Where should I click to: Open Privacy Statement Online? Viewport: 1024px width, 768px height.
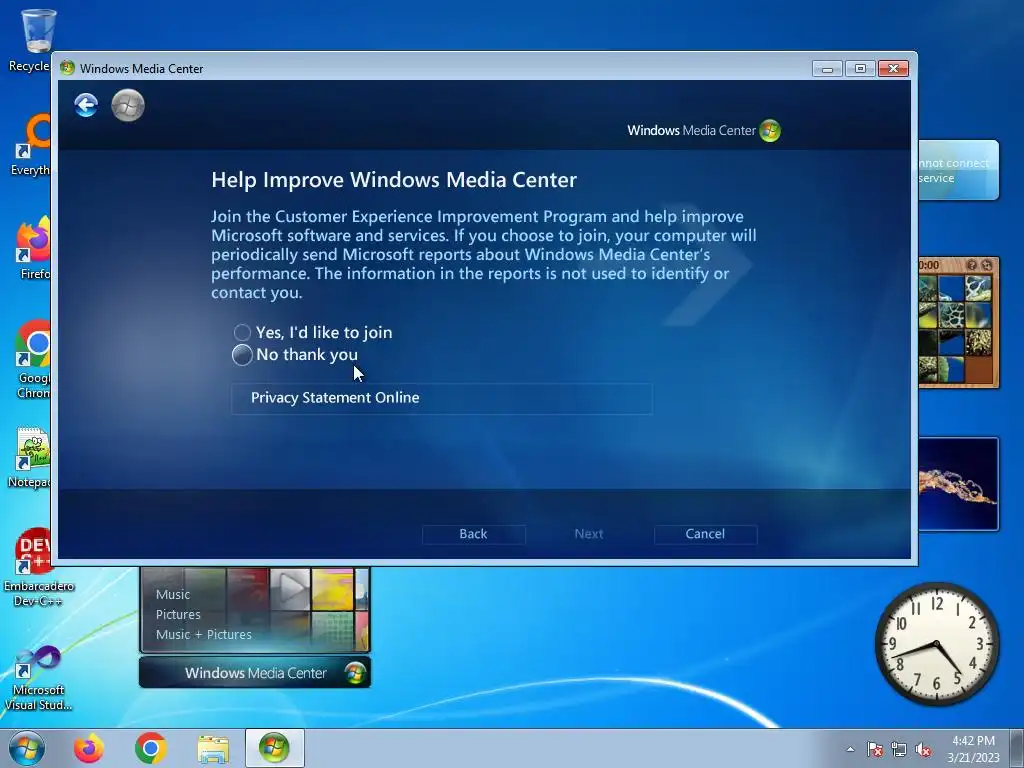441,398
